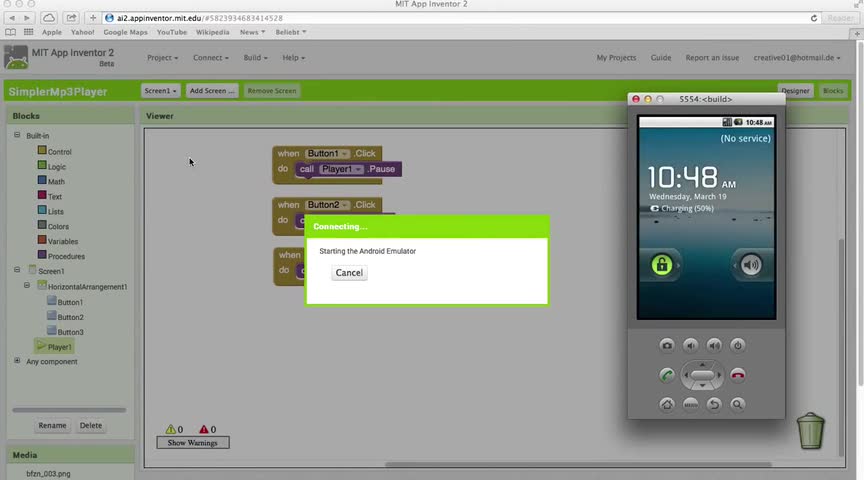The image size is (864, 480).
Task: Click Remove Screen button
Action: pos(272,91)
